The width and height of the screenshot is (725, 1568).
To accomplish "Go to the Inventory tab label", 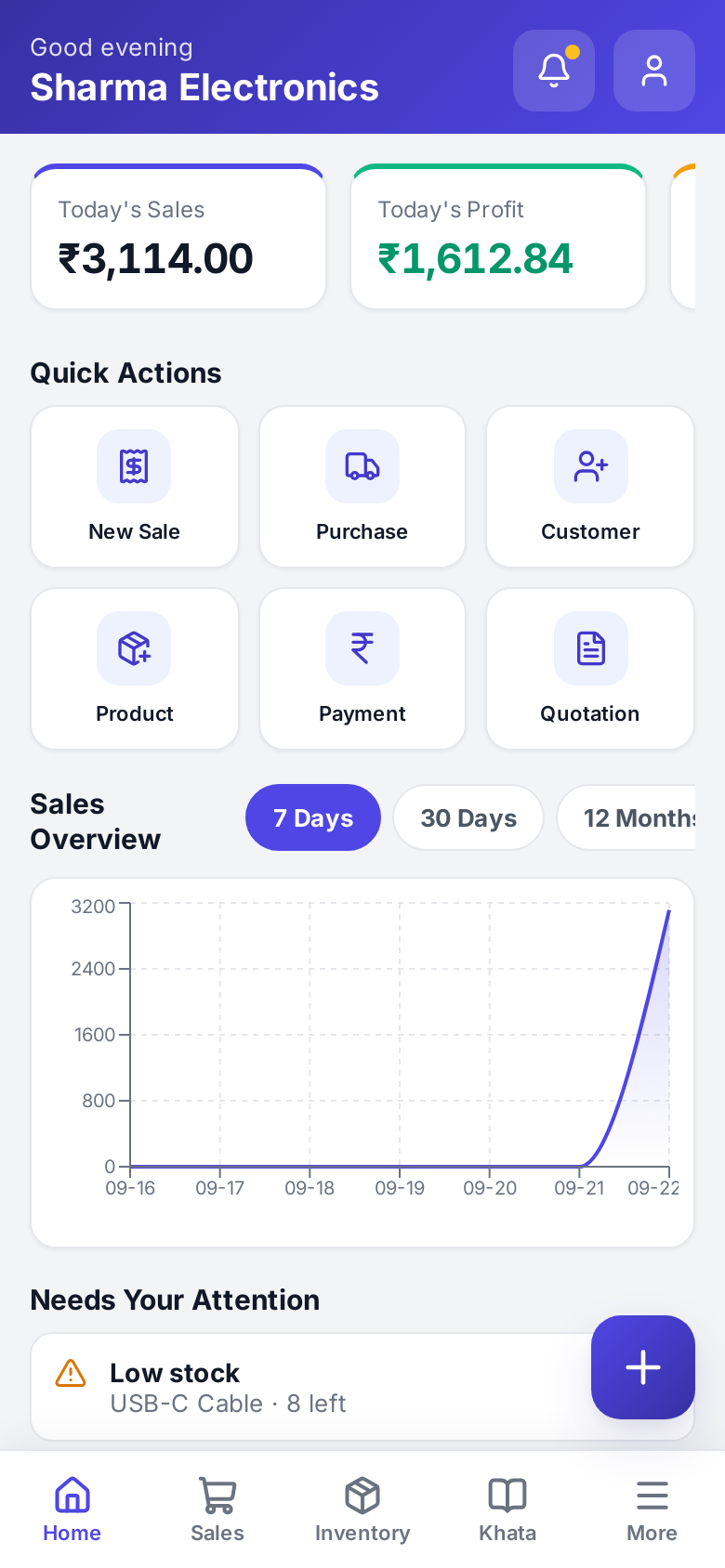I will coord(362,1533).
